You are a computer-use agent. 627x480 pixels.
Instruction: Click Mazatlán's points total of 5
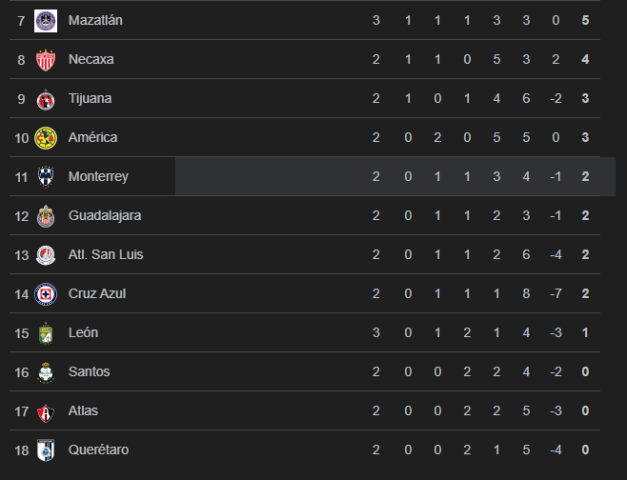click(585, 20)
